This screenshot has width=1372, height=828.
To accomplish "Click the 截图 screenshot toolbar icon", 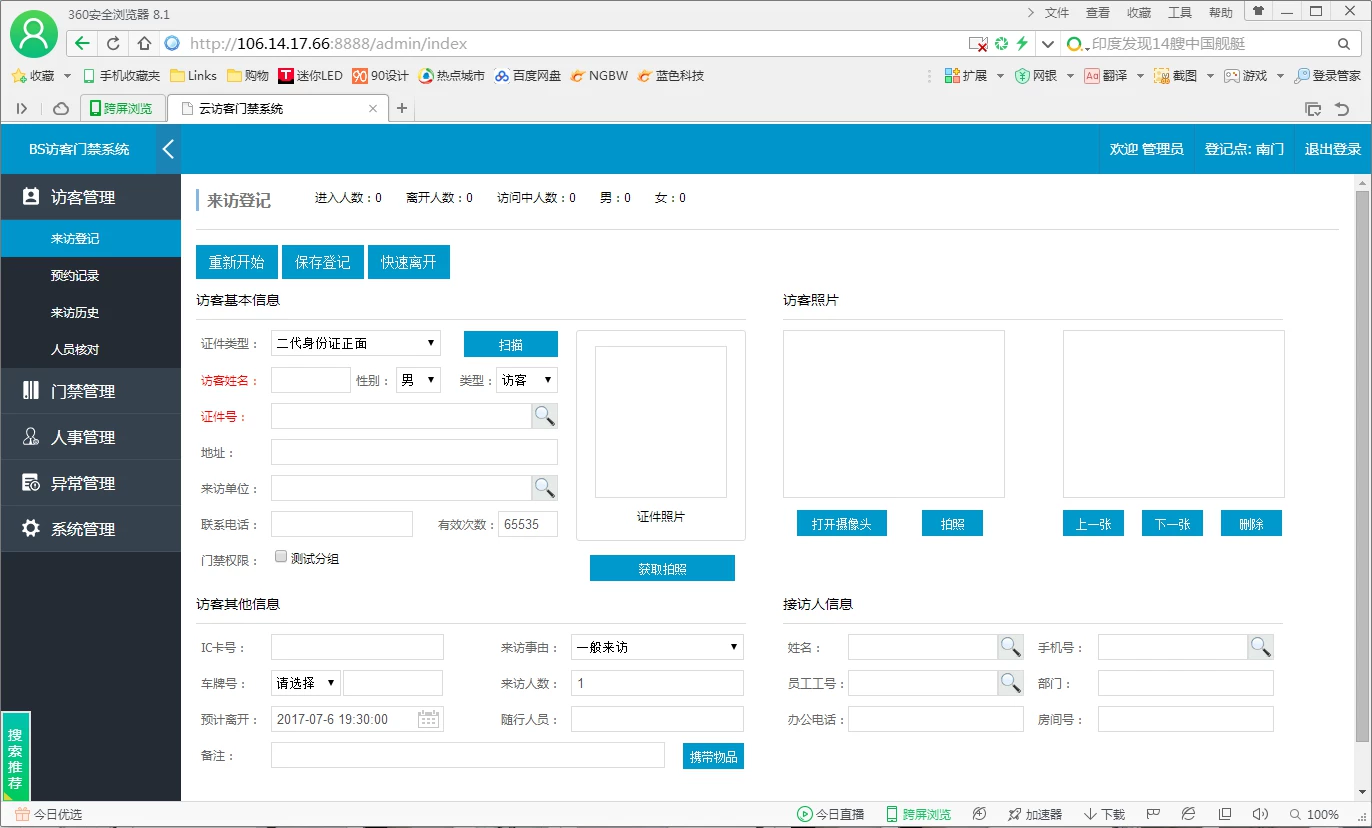I will [x=1161, y=76].
